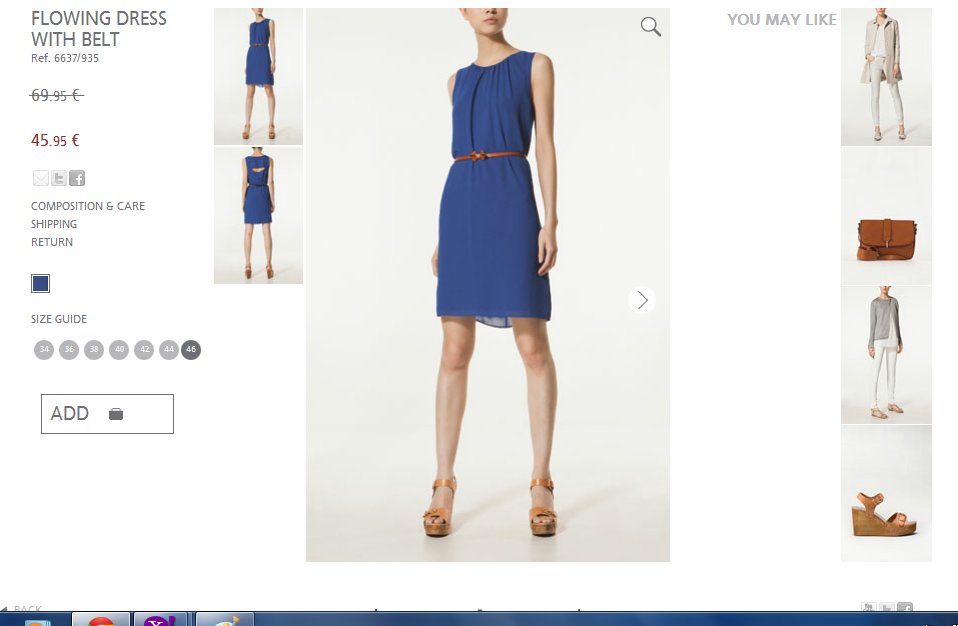Viewport: 958px width, 626px height.
Task: Open the wooden wedge sandal suggestion
Action: (x=886, y=494)
